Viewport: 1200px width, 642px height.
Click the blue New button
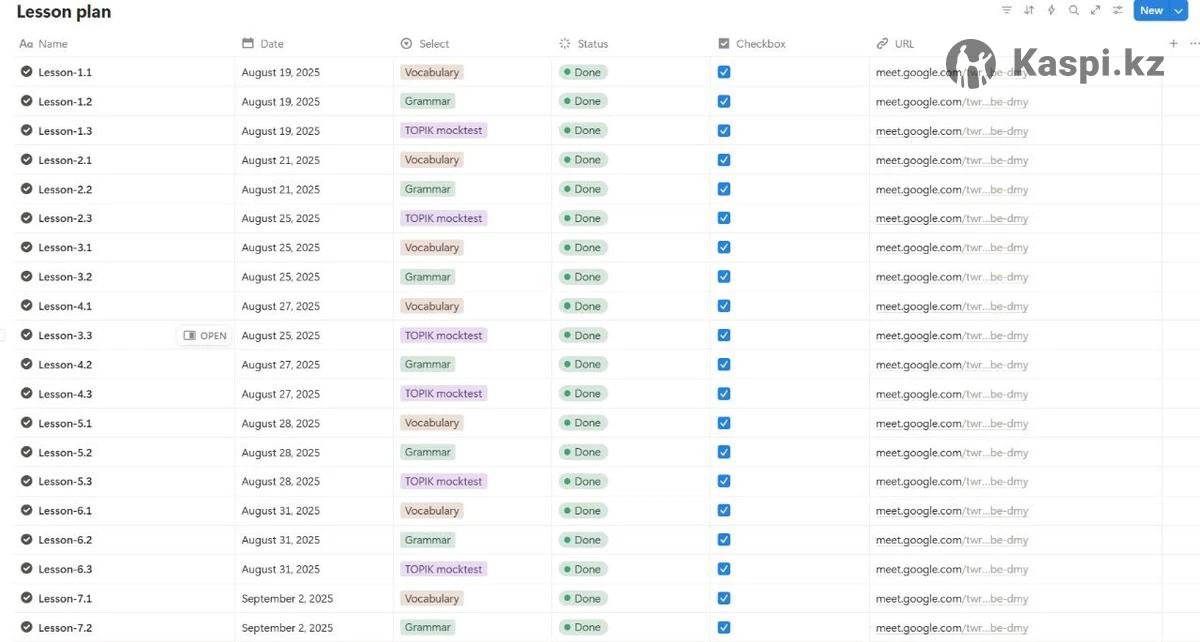(x=1151, y=10)
